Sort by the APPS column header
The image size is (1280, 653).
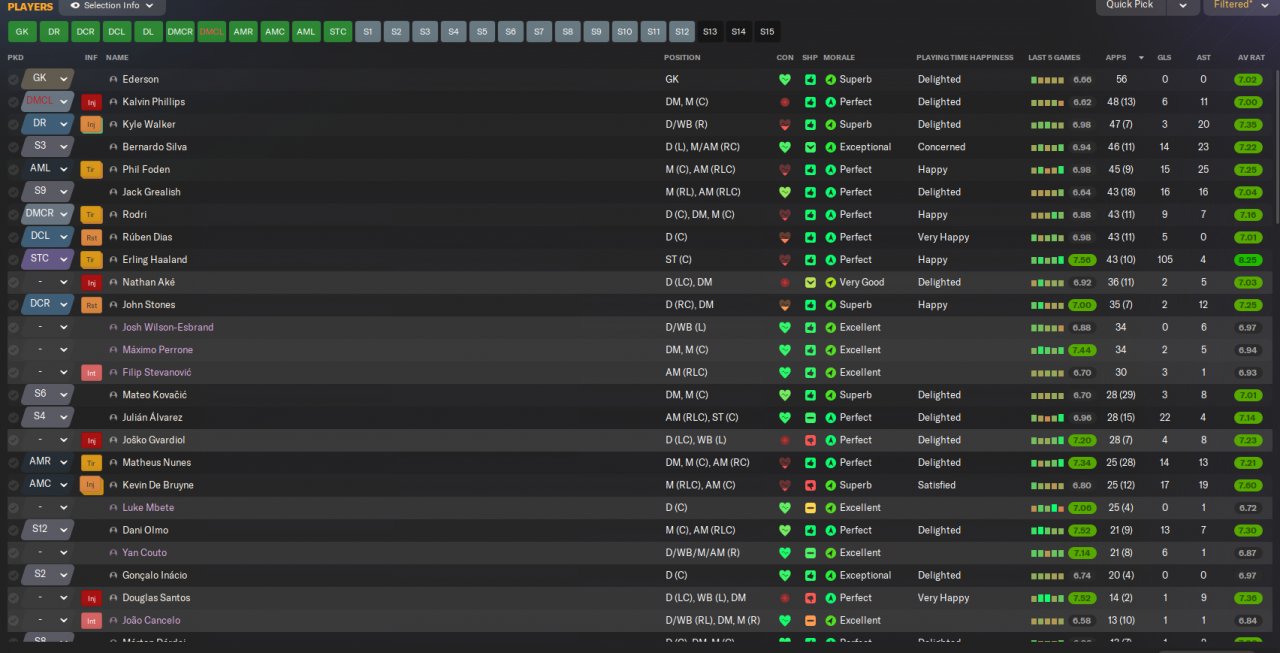[1115, 57]
